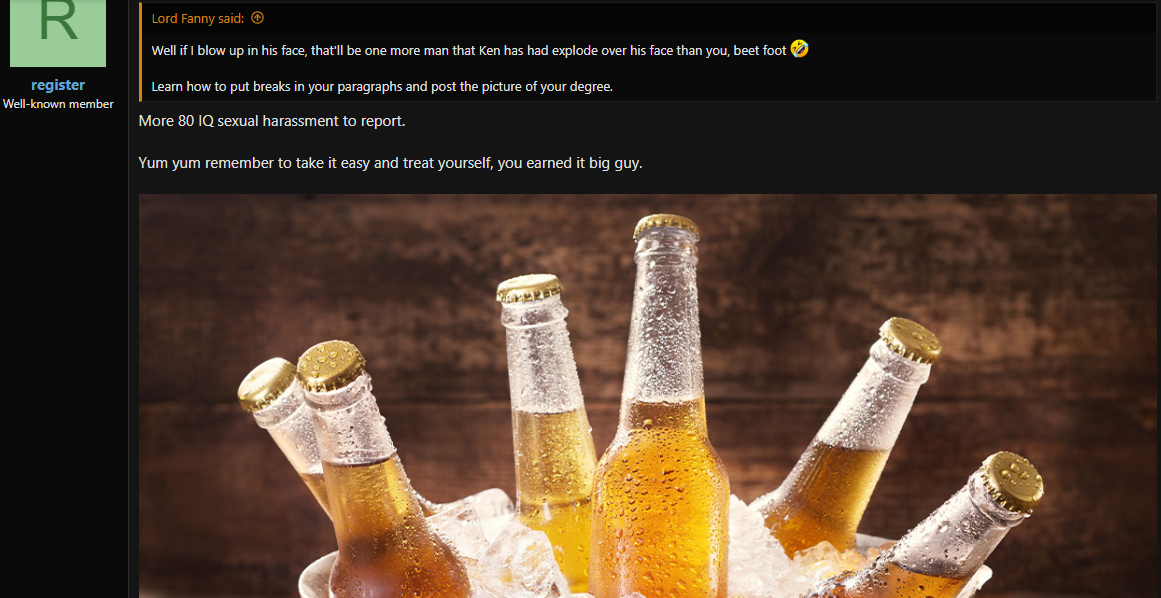Viewport: 1161px width, 598px height.
Task: Click the "Yum yum remember to take it easy" line
Action: tap(390, 163)
